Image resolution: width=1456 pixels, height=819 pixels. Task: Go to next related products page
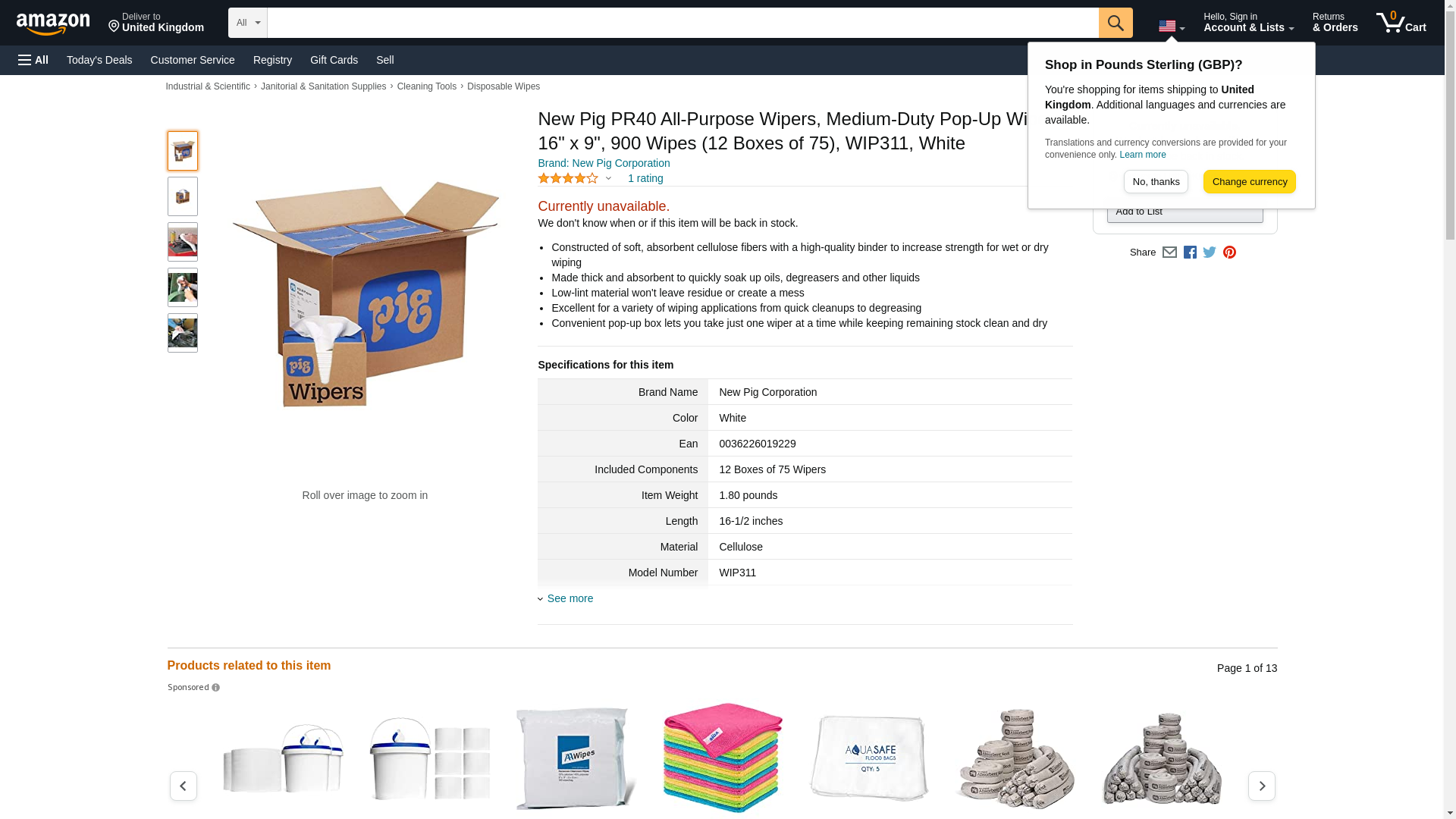[1261, 786]
